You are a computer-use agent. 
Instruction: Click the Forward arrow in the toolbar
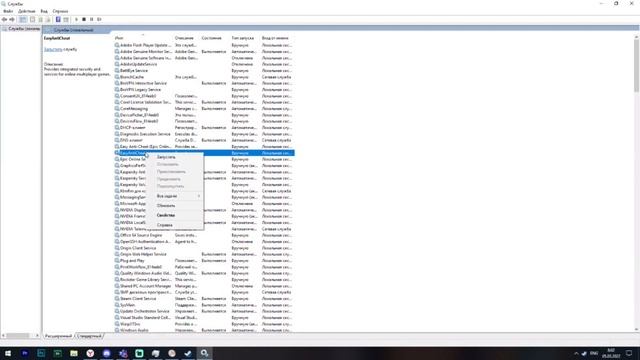[x=12, y=19]
